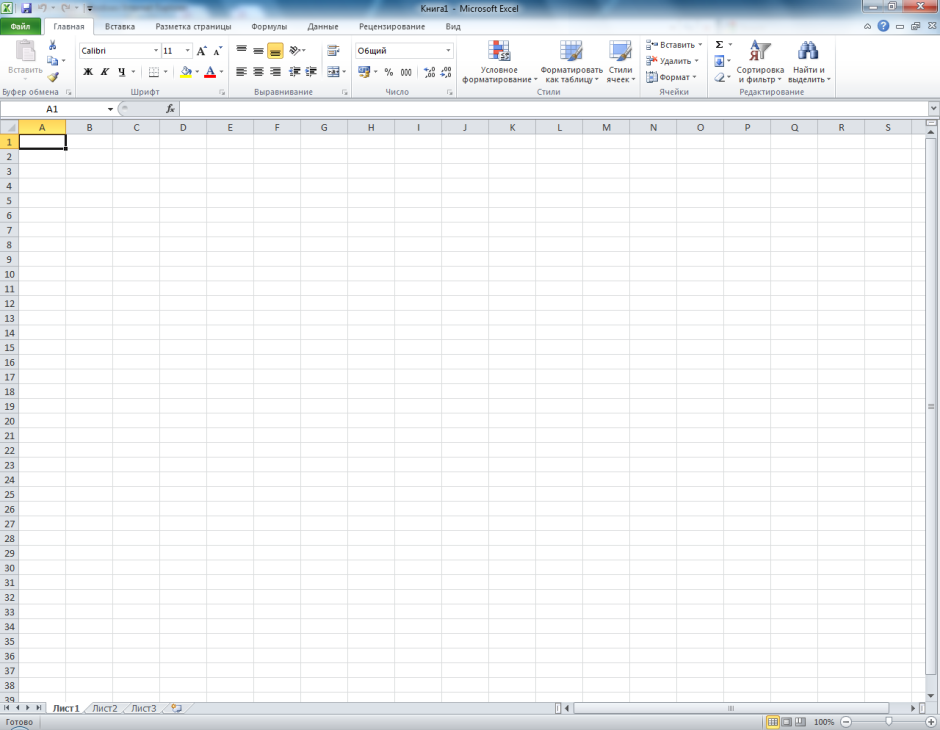The height and width of the screenshot is (730, 940).
Task: Expand the Name Box dropdown arrow
Action: [110, 109]
